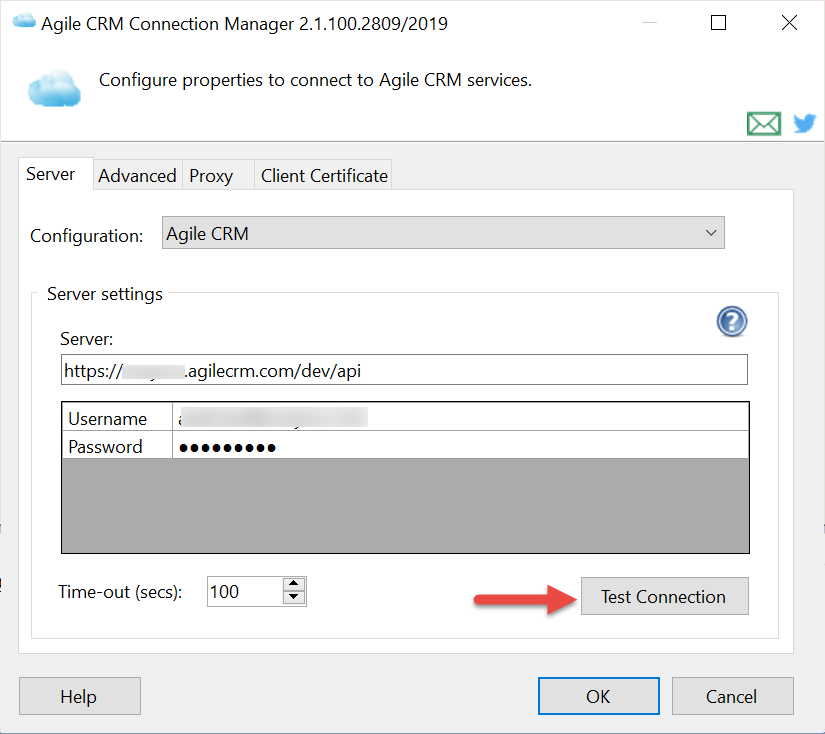The height and width of the screenshot is (734, 825).
Task: Open the Client Certificate tab
Action: pyautogui.click(x=324, y=176)
